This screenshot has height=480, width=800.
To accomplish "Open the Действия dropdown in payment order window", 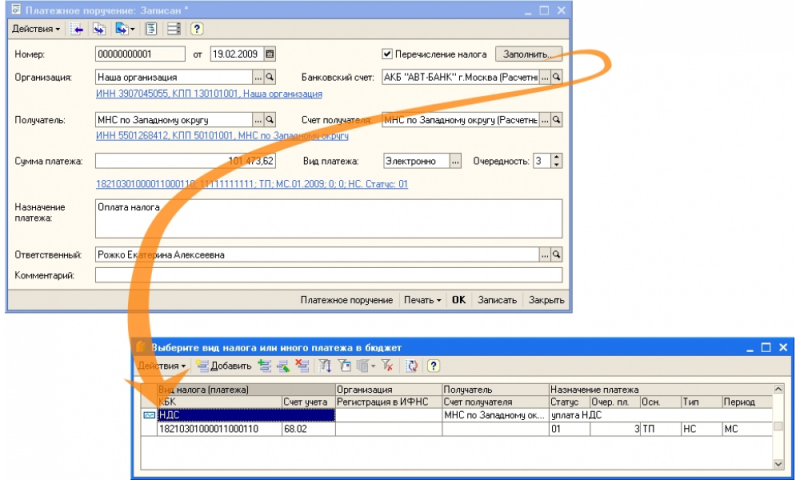I will tap(37, 30).
